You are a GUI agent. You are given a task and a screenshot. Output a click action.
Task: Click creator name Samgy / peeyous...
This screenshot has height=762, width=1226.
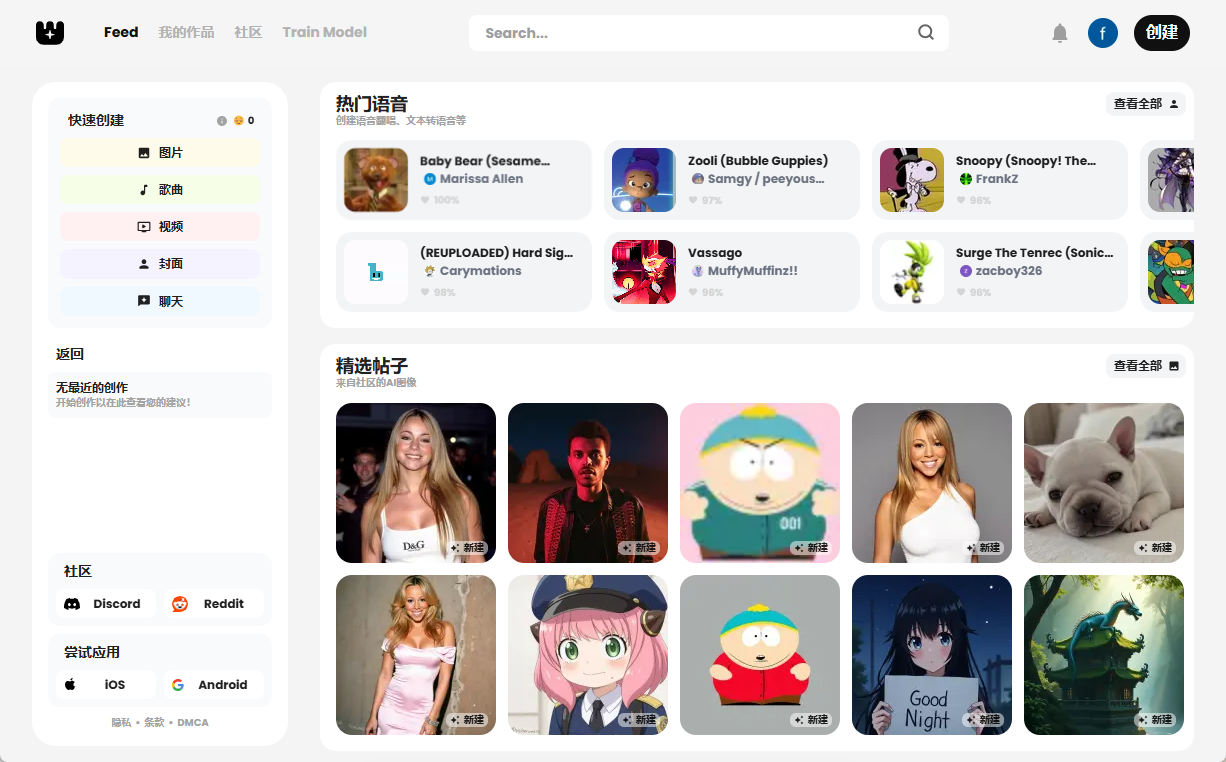[766, 179]
